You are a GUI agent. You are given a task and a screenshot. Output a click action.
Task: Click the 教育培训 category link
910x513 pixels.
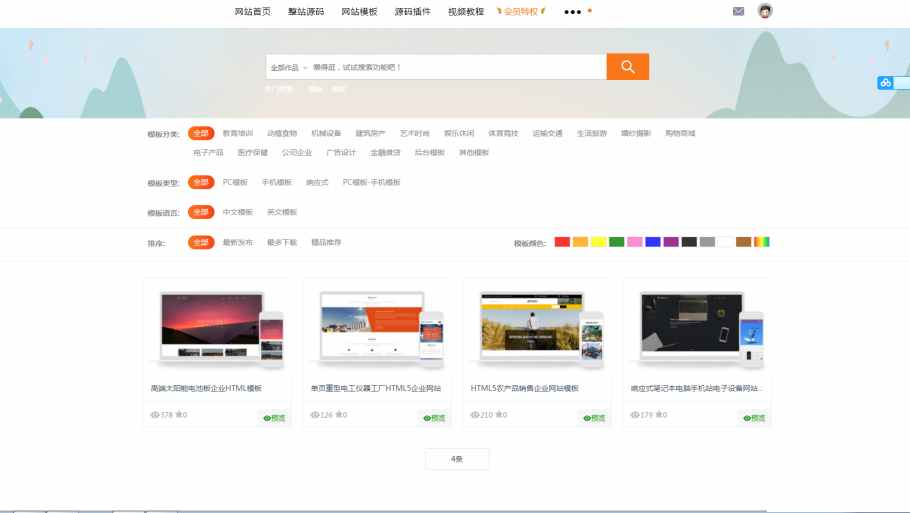point(237,133)
